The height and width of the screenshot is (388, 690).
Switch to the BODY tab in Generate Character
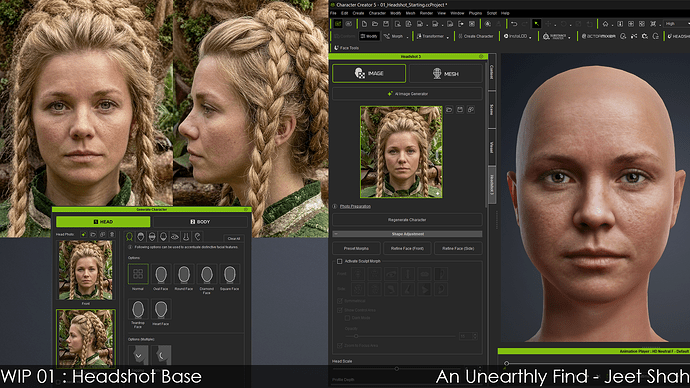point(200,222)
